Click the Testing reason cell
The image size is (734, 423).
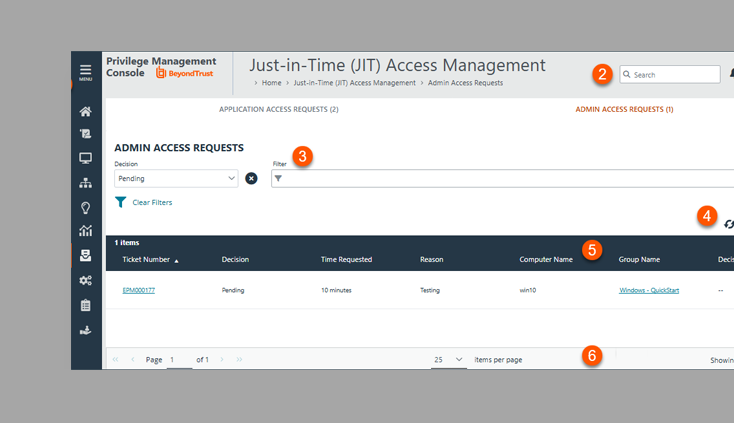tap(430, 290)
